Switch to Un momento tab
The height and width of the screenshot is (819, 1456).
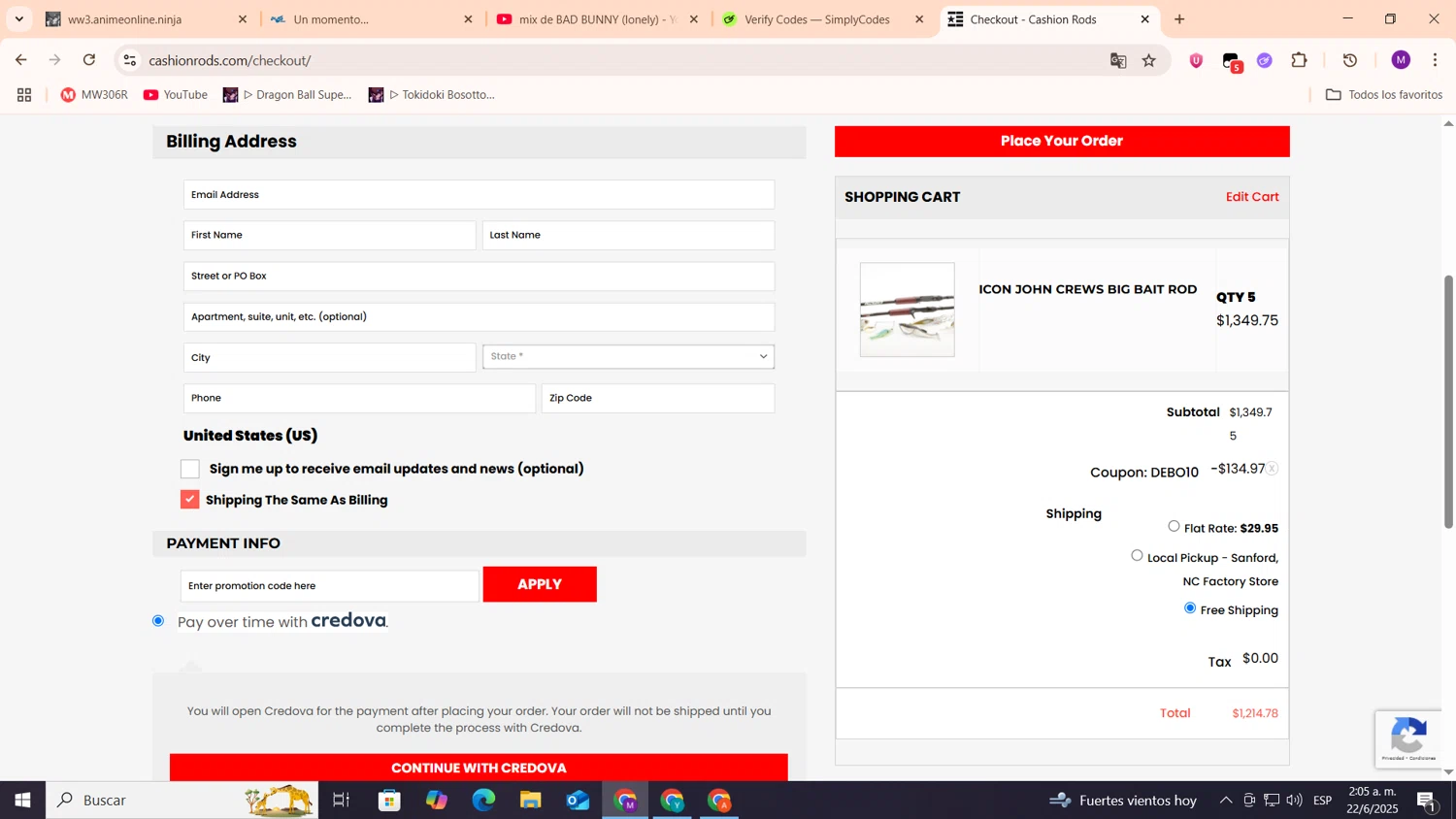click(x=371, y=19)
